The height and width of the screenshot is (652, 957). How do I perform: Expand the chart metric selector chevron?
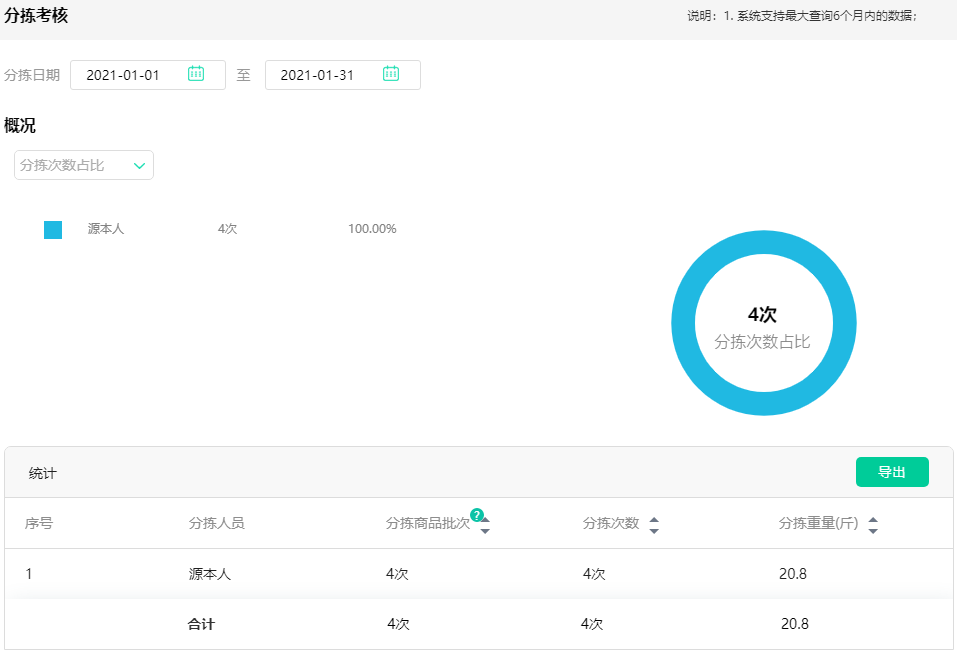click(x=141, y=165)
